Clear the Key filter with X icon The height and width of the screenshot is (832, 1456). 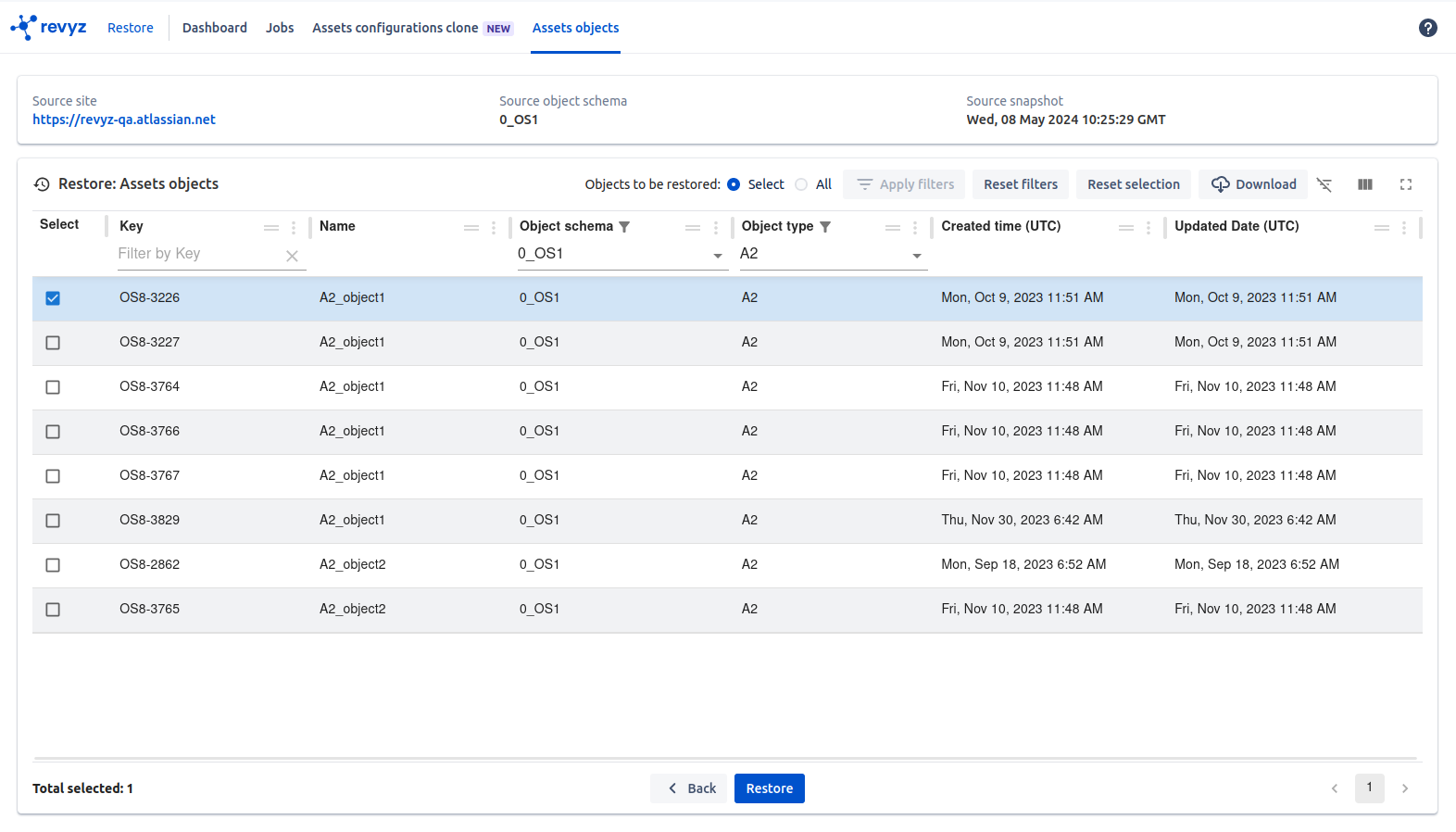click(292, 256)
